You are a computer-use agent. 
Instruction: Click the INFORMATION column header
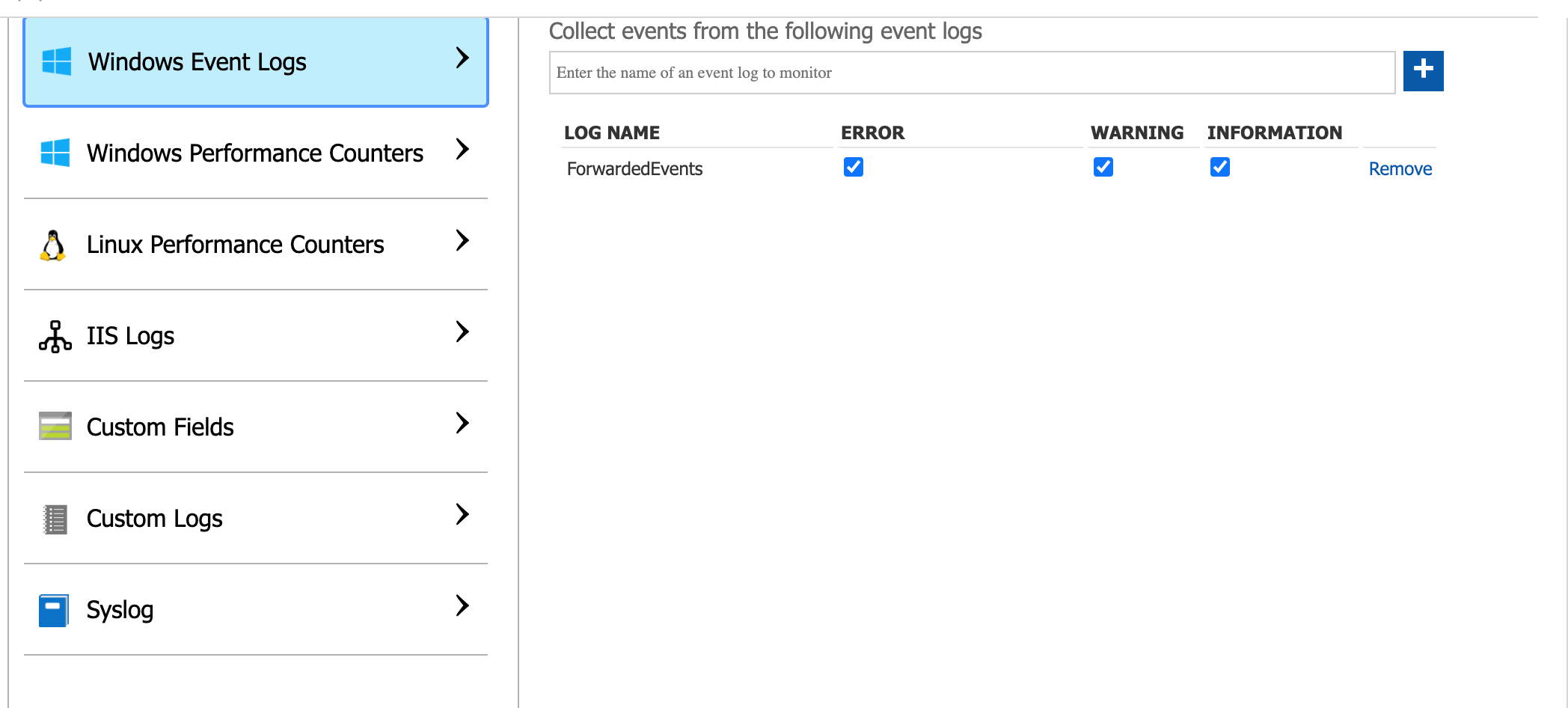point(1275,132)
